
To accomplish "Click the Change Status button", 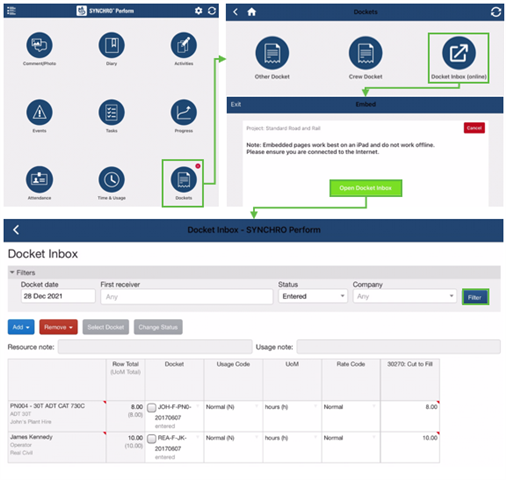I will [158, 327].
